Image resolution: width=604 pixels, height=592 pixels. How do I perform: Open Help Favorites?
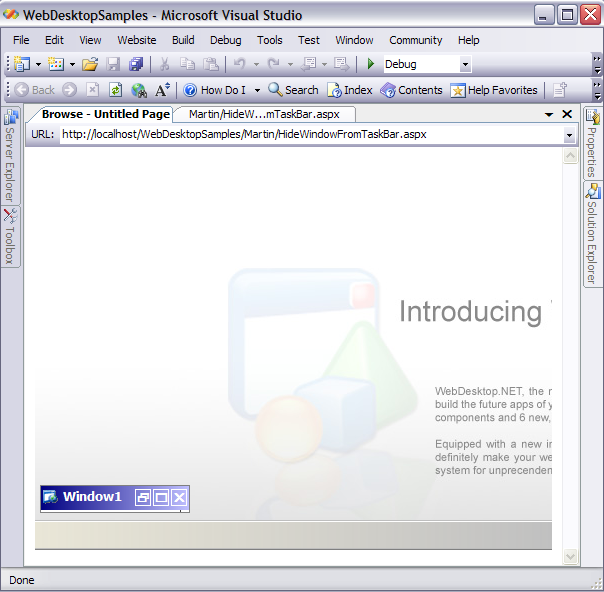[x=494, y=90]
